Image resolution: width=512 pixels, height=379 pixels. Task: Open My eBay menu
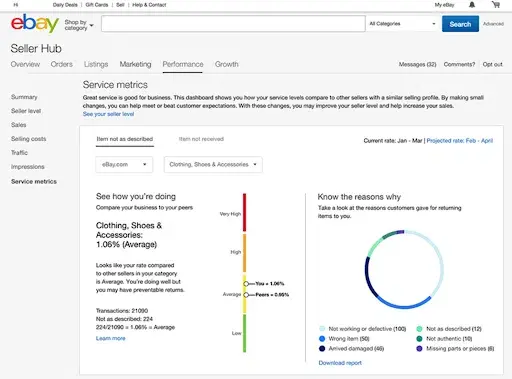click(x=444, y=5)
